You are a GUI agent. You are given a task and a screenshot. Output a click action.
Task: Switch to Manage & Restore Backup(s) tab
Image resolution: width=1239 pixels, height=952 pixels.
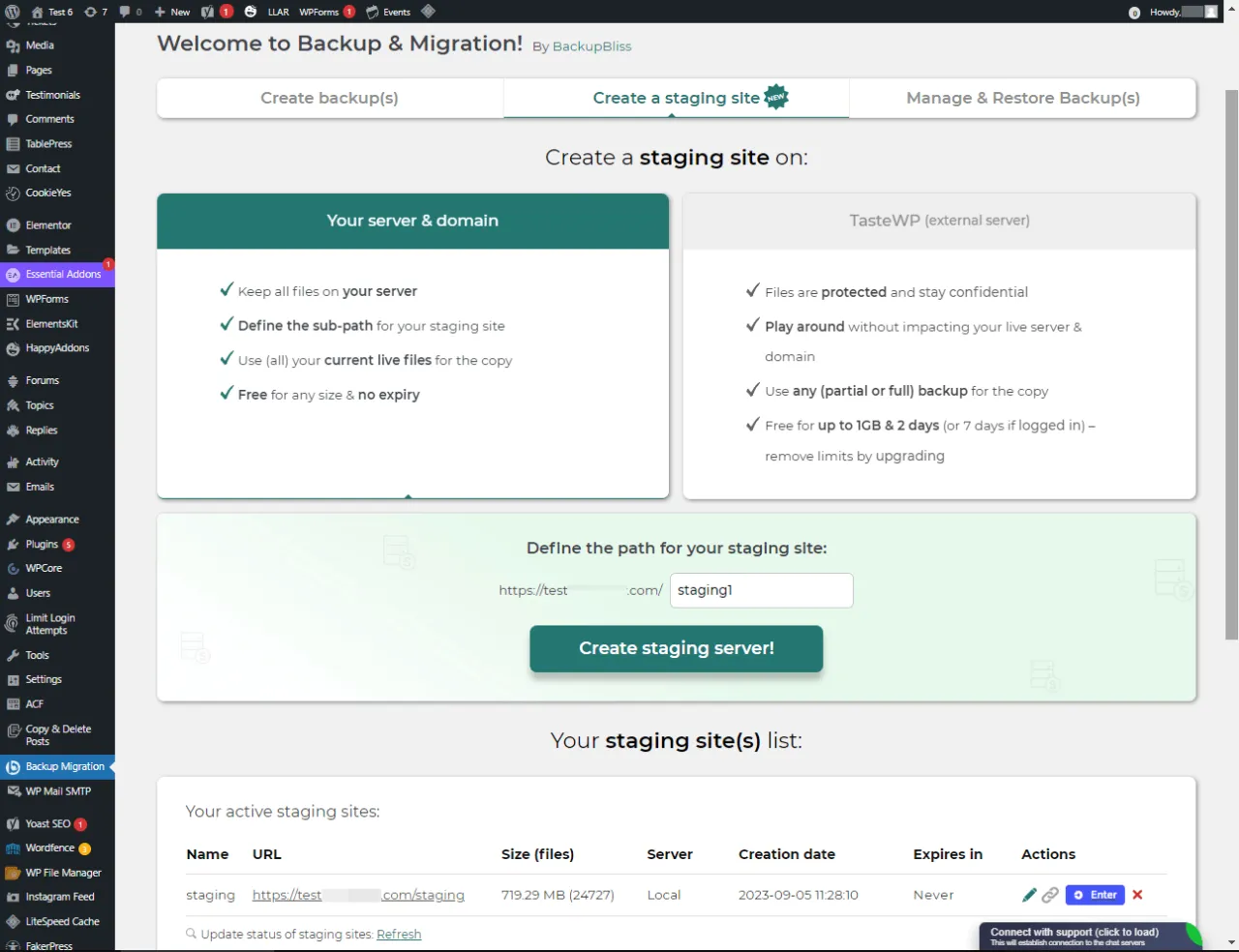click(1023, 98)
